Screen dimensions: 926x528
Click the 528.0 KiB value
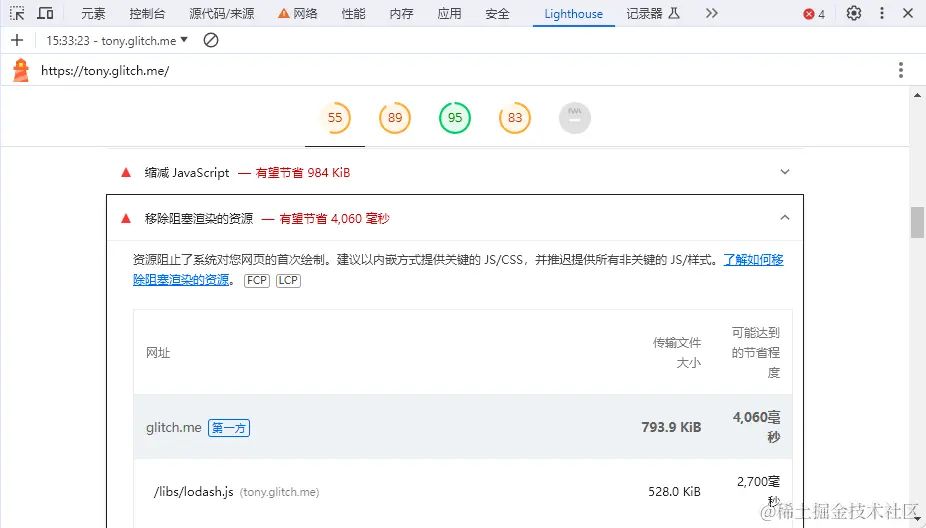(674, 491)
